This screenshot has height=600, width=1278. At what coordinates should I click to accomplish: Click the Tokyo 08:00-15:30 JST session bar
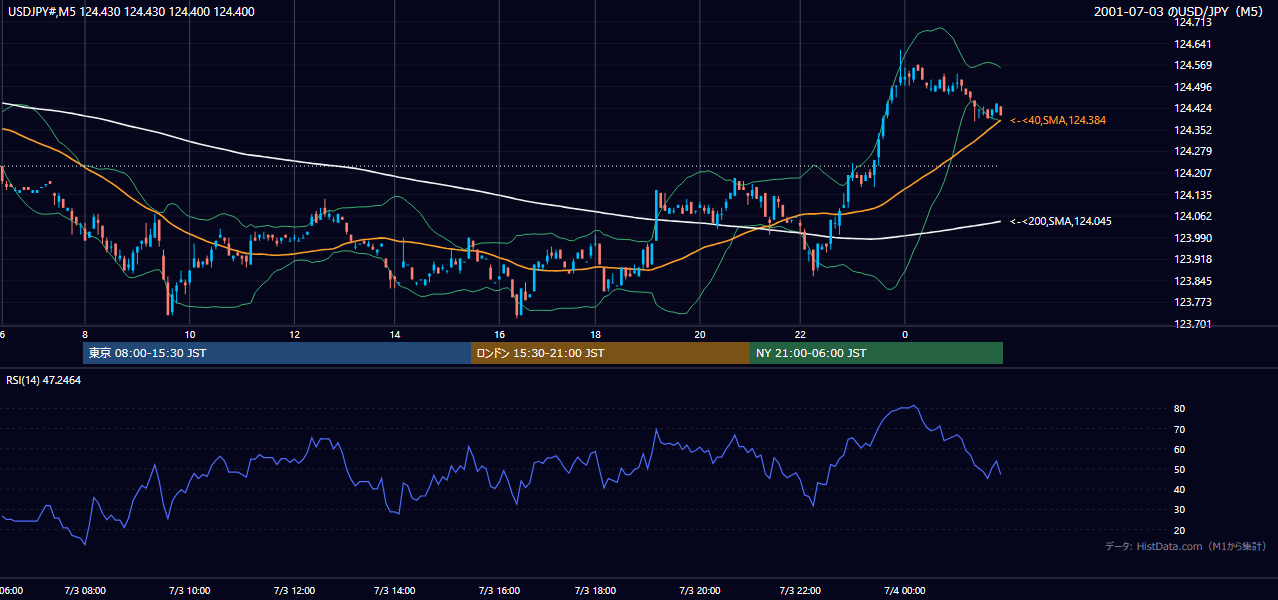click(x=277, y=353)
